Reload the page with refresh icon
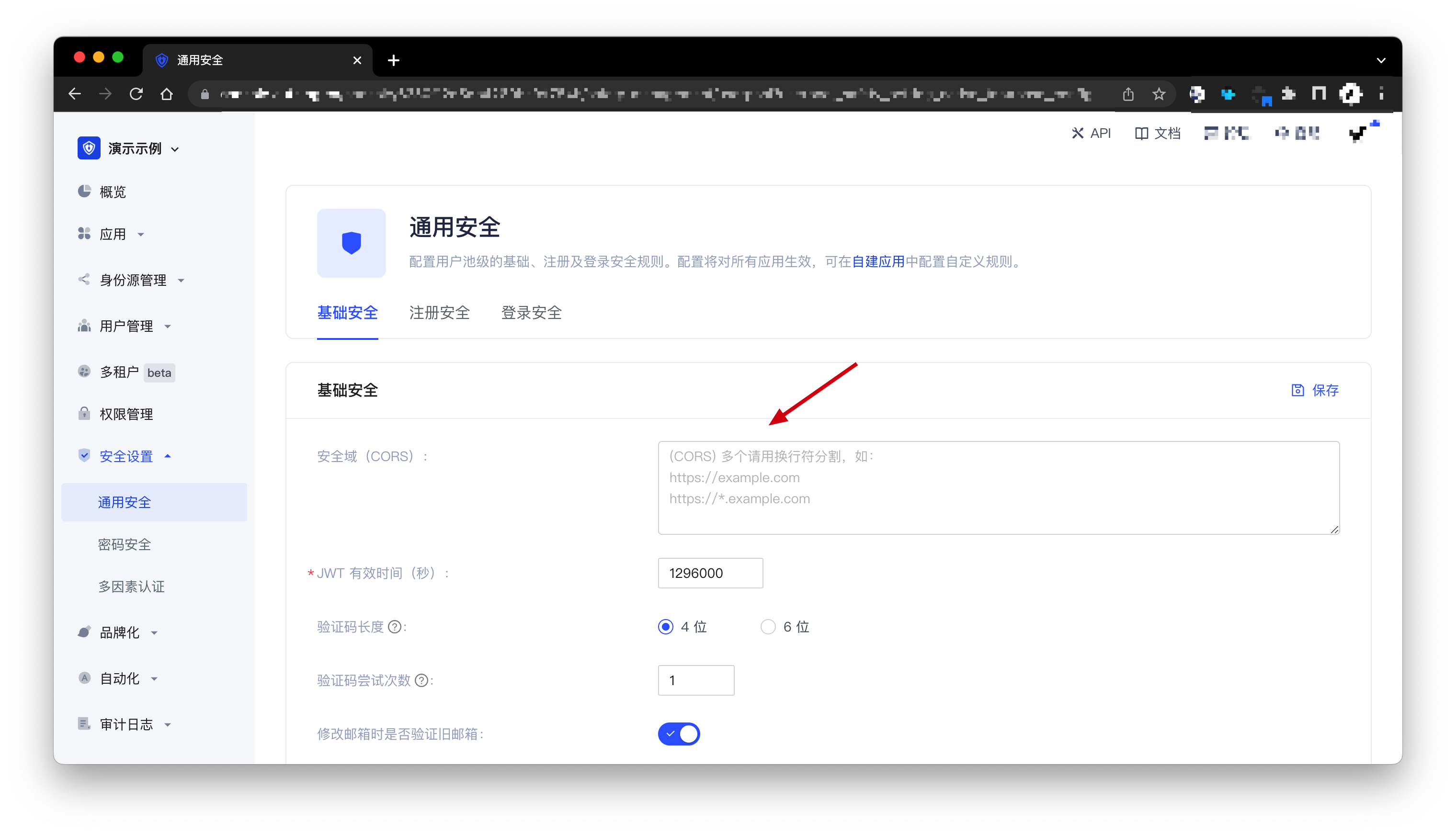The width and height of the screenshot is (1456, 835). [x=136, y=94]
